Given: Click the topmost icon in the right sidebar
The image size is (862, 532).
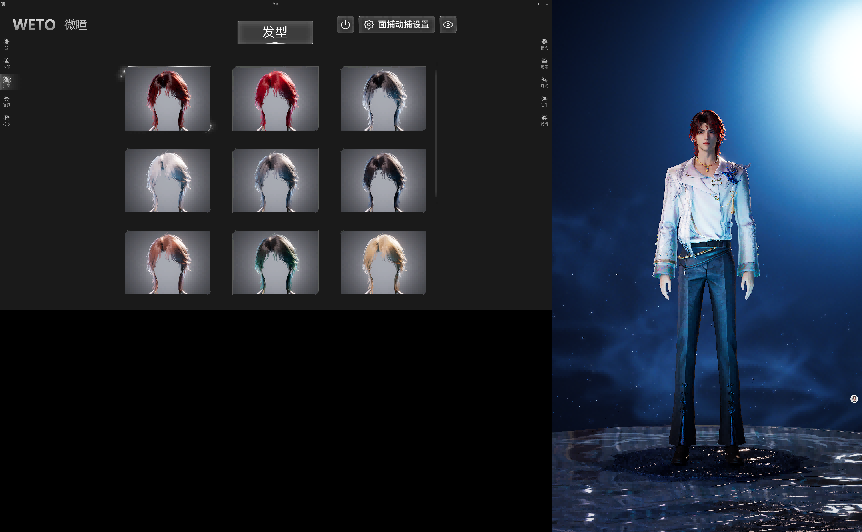Looking at the screenshot, I should pyautogui.click(x=544, y=43).
